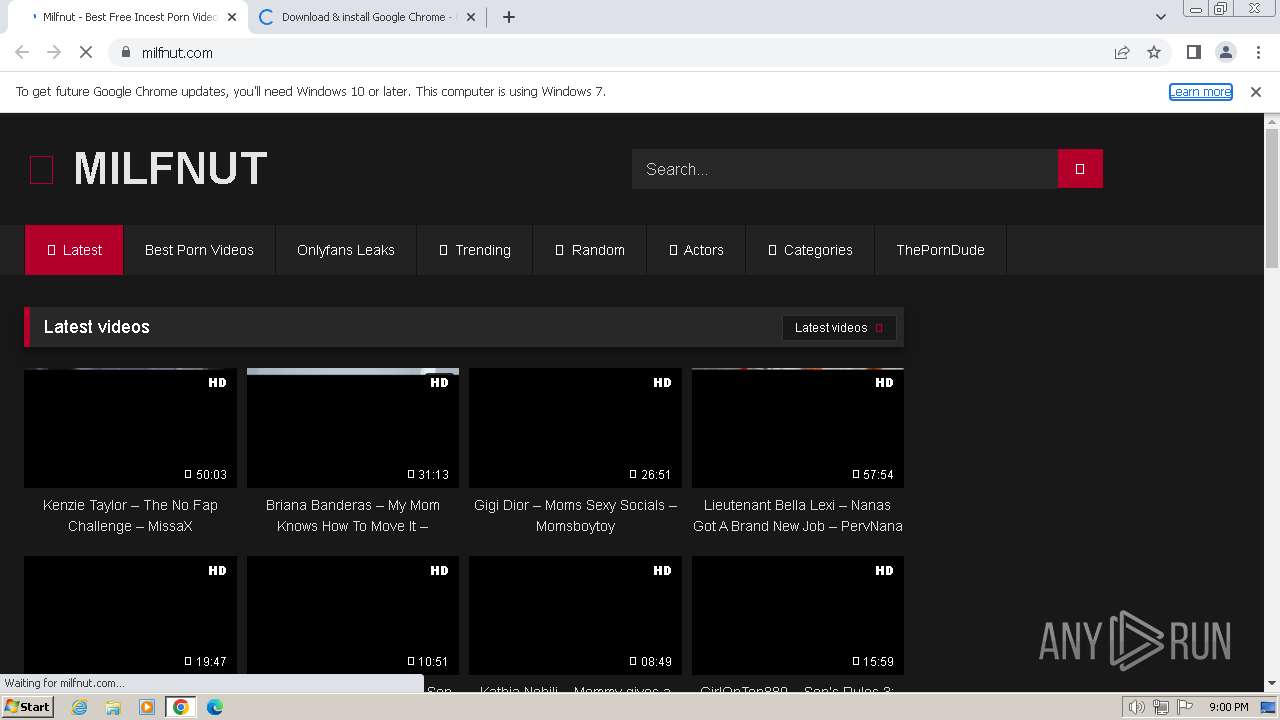Launch Windows Media Player from taskbar
1280x720 pixels.
point(147,707)
